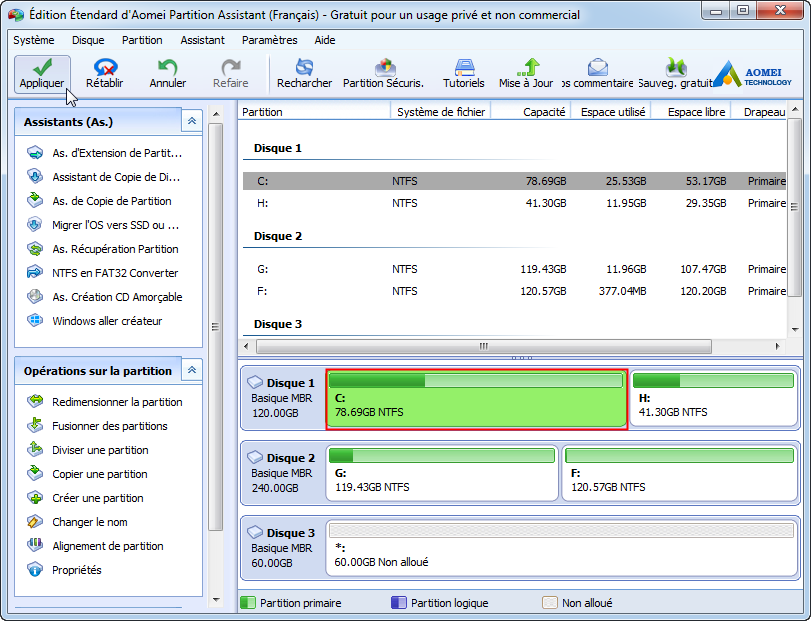Launch As. Création CD Amorçable

coord(105,297)
